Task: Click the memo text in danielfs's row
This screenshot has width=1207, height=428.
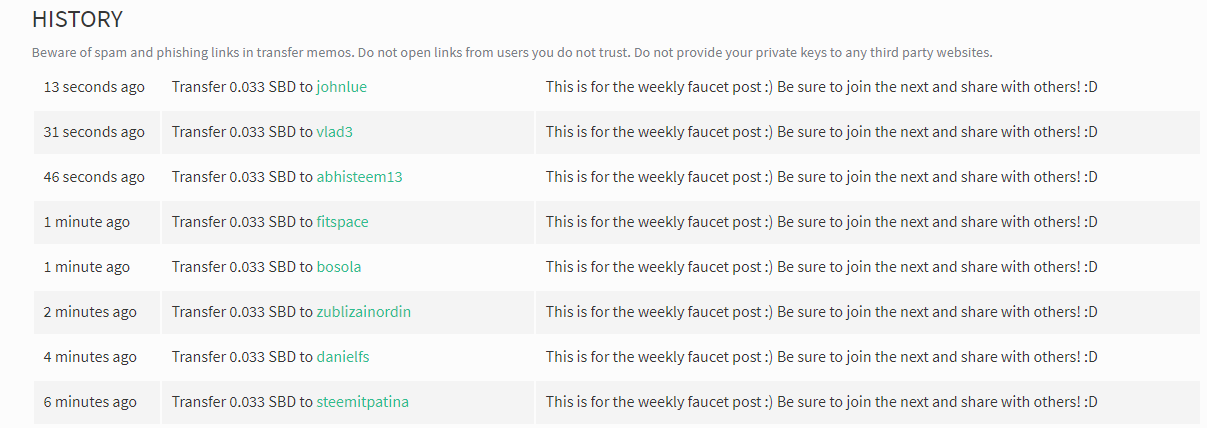Action: pos(822,357)
